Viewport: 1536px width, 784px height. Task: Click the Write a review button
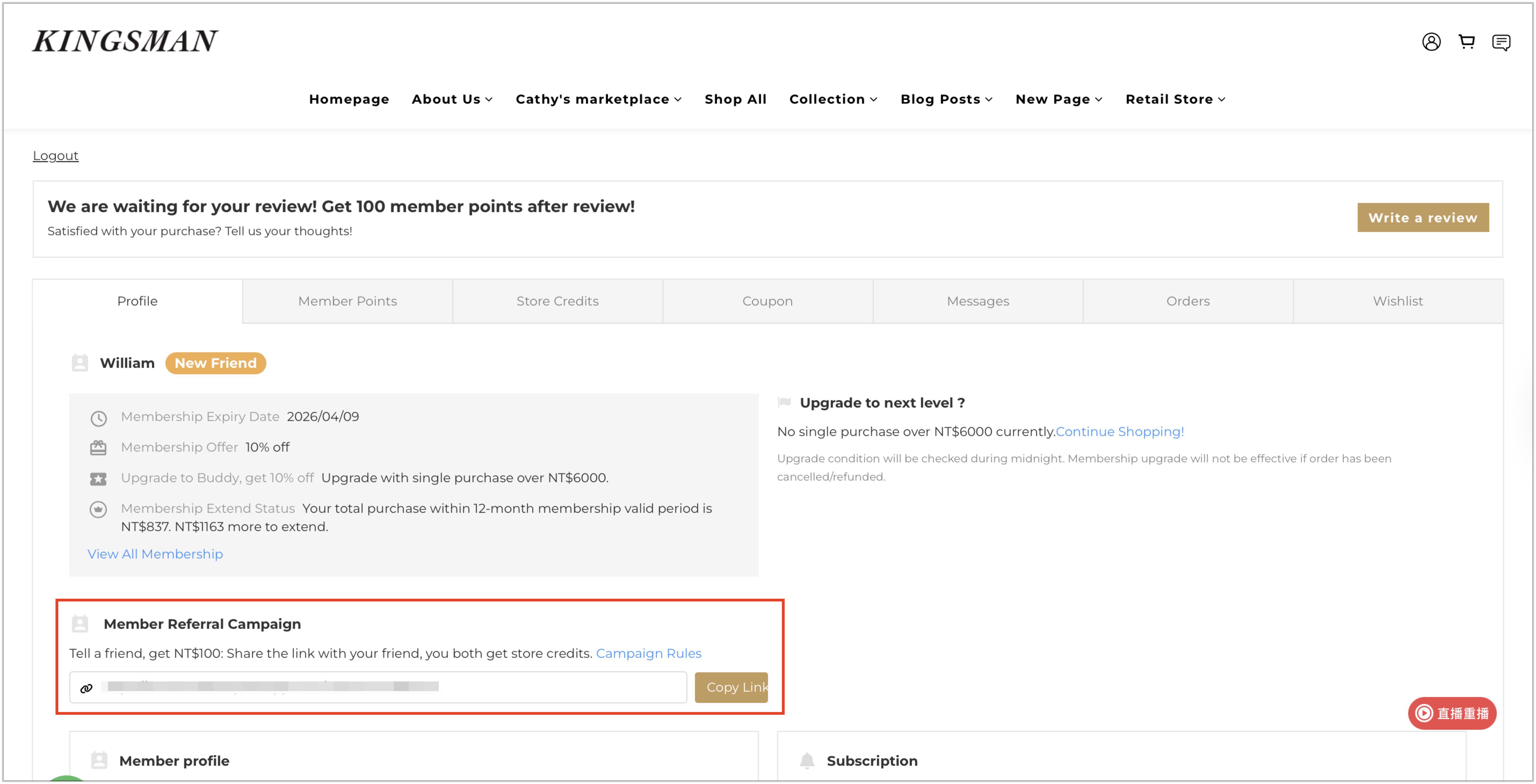pyautogui.click(x=1423, y=217)
